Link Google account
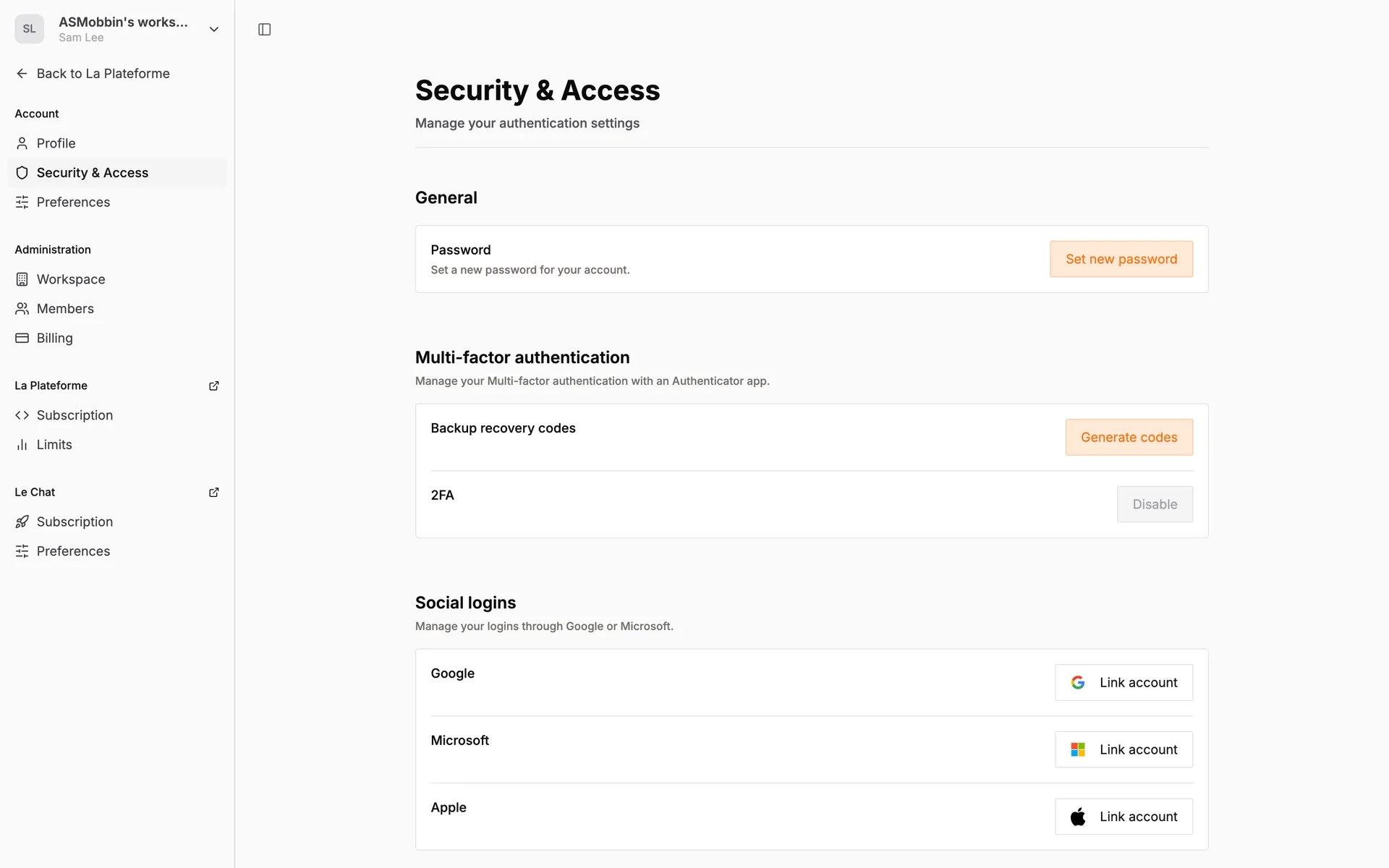Viewport: 1389px width, 868px height. [1123, 682]
